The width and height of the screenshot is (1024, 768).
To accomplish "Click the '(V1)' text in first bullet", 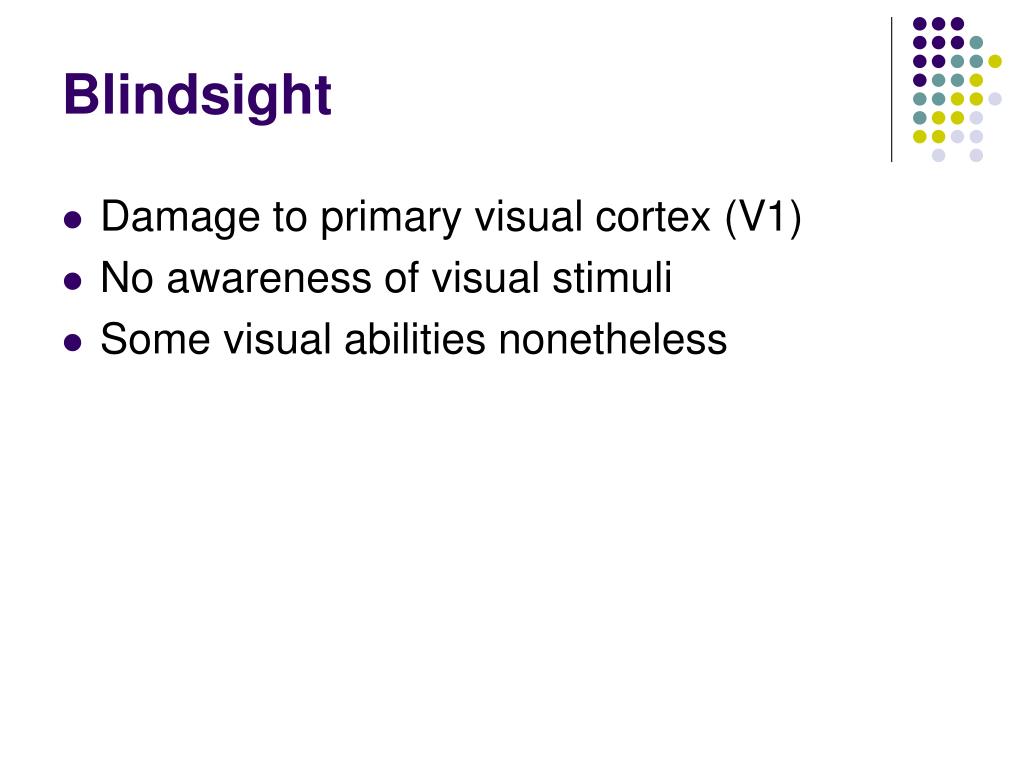I will coord(763,217).
